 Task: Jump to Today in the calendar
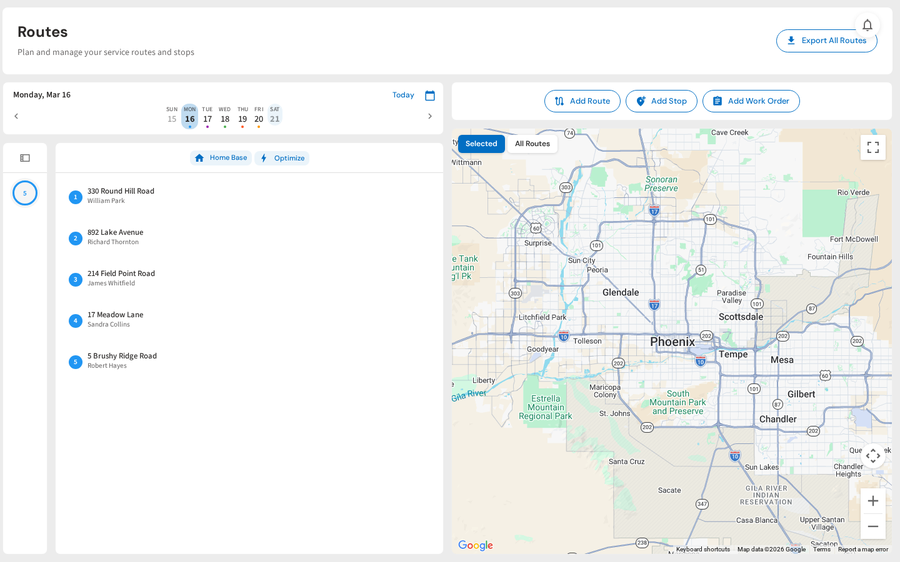(403, 95)
